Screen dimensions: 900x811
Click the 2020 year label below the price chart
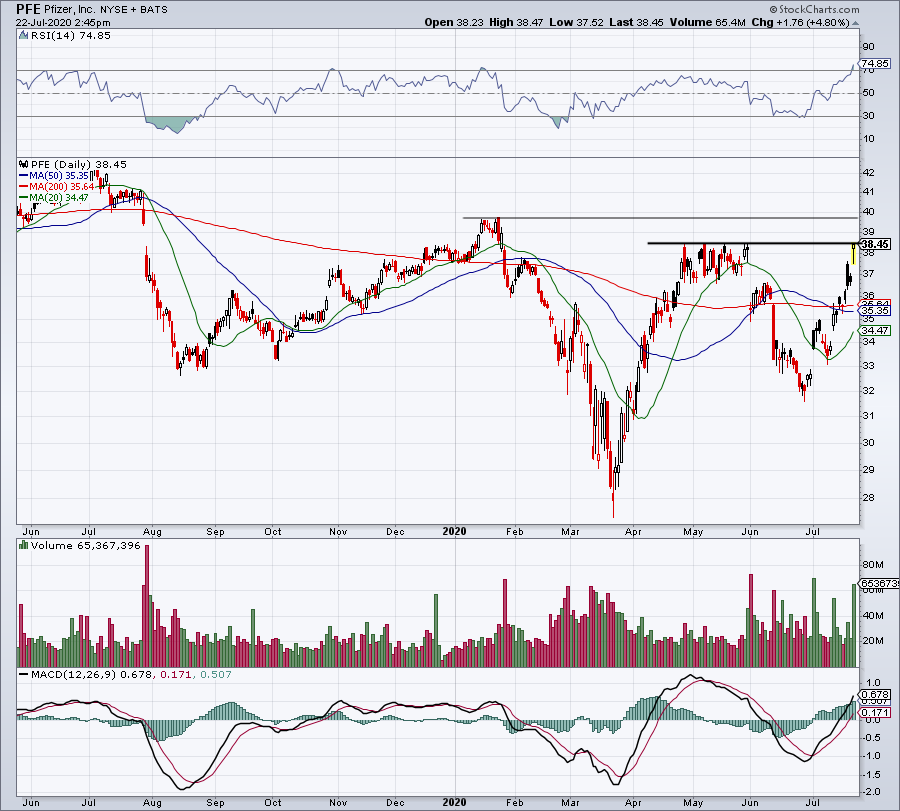pos(455,531)
